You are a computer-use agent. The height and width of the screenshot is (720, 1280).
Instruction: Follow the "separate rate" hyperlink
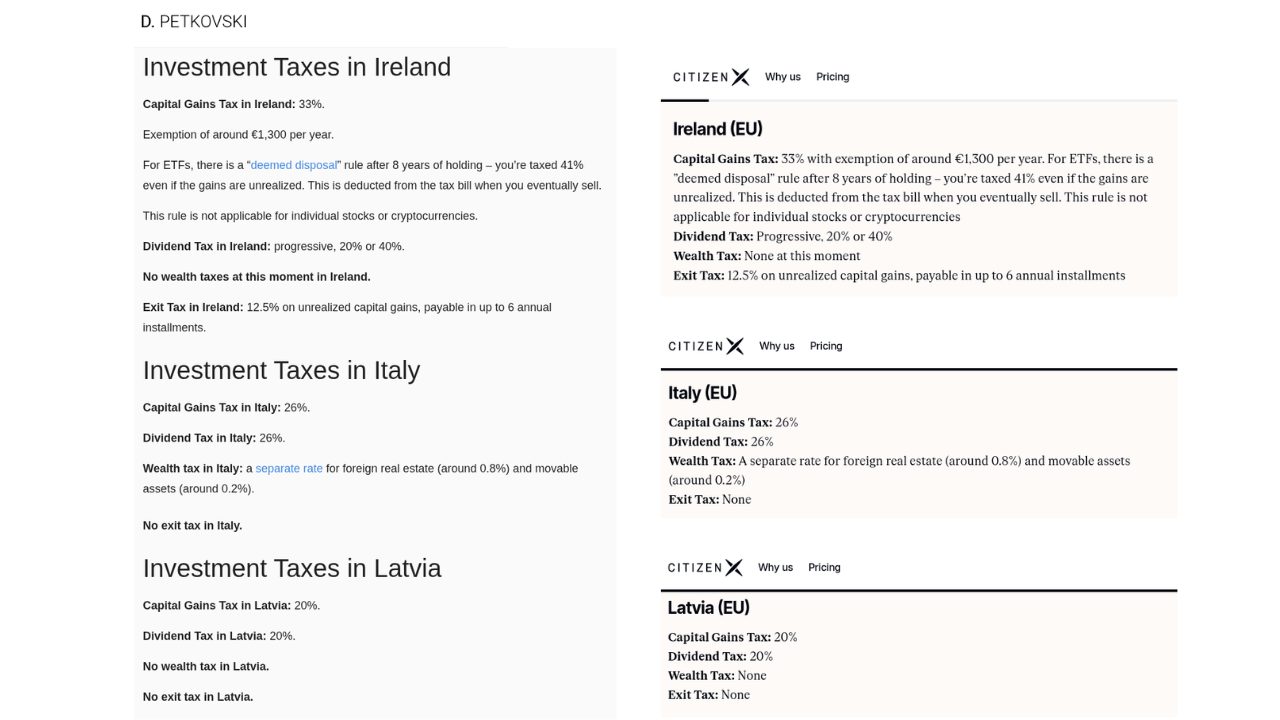point(289,468)
